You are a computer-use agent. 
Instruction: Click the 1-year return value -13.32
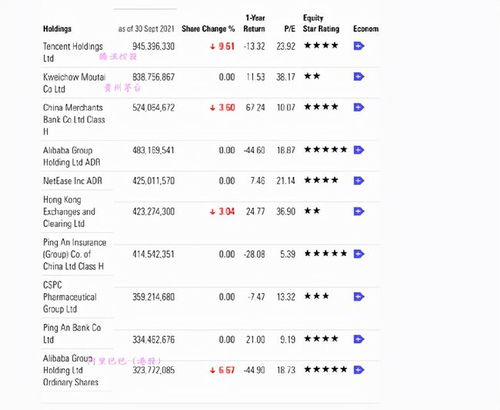click(254, 46)
